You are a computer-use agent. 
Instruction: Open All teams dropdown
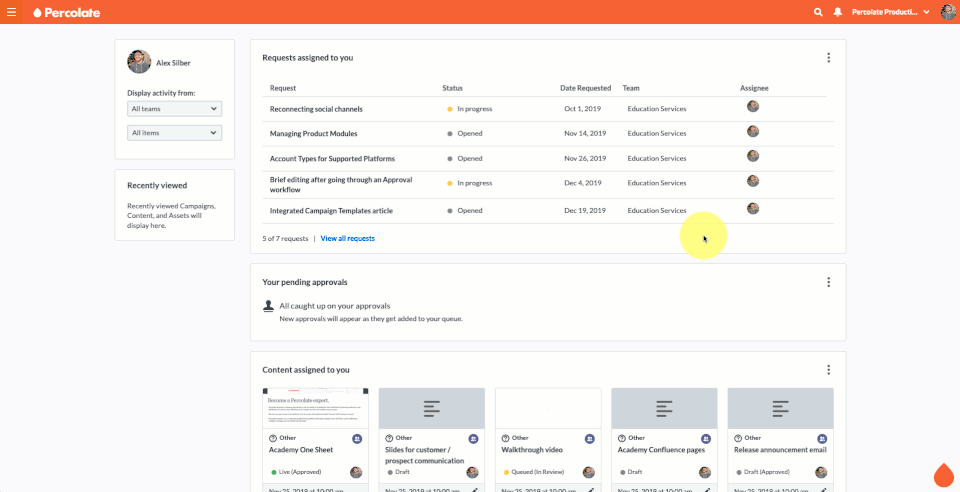174,109
